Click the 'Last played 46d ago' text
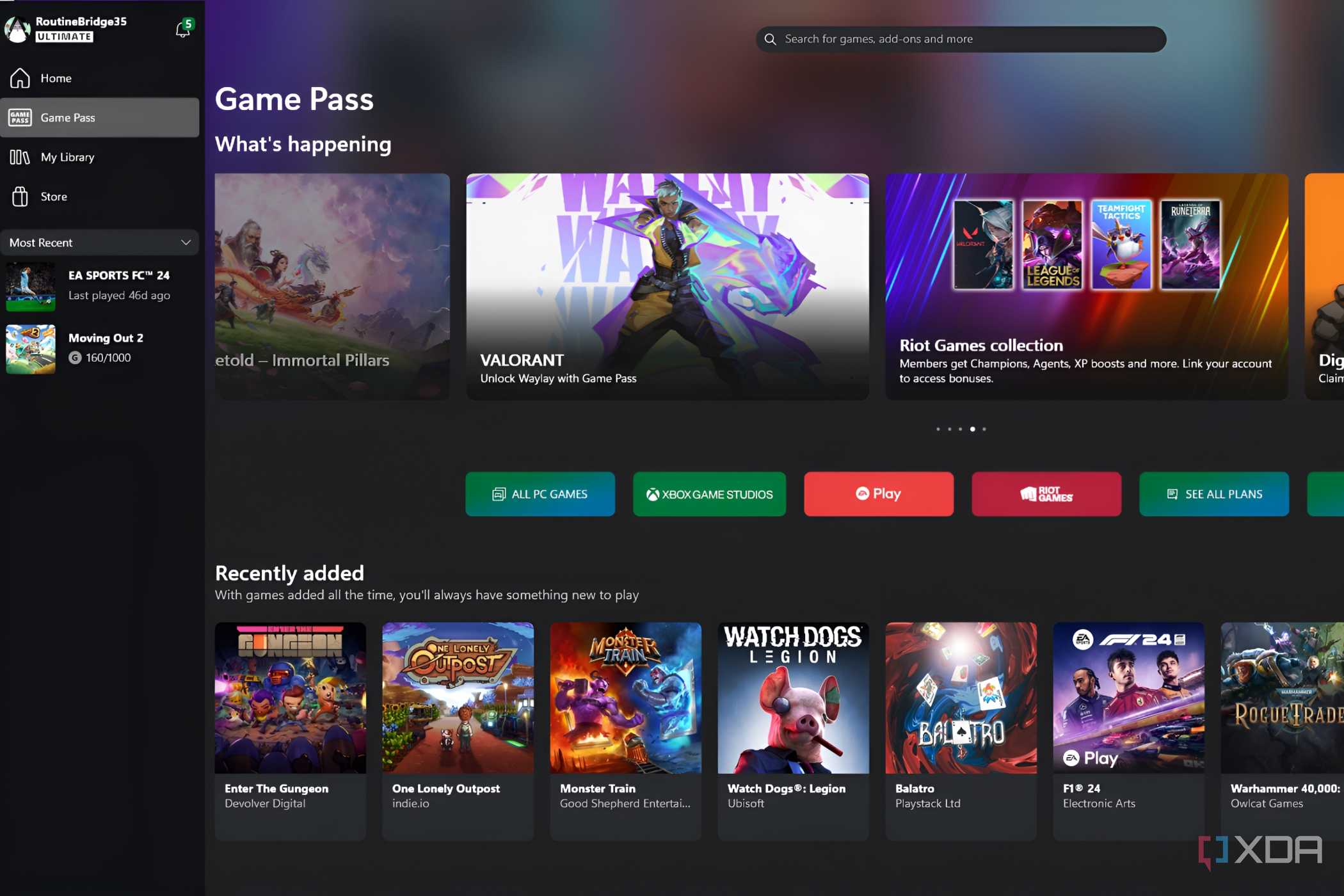 (120, 296)
